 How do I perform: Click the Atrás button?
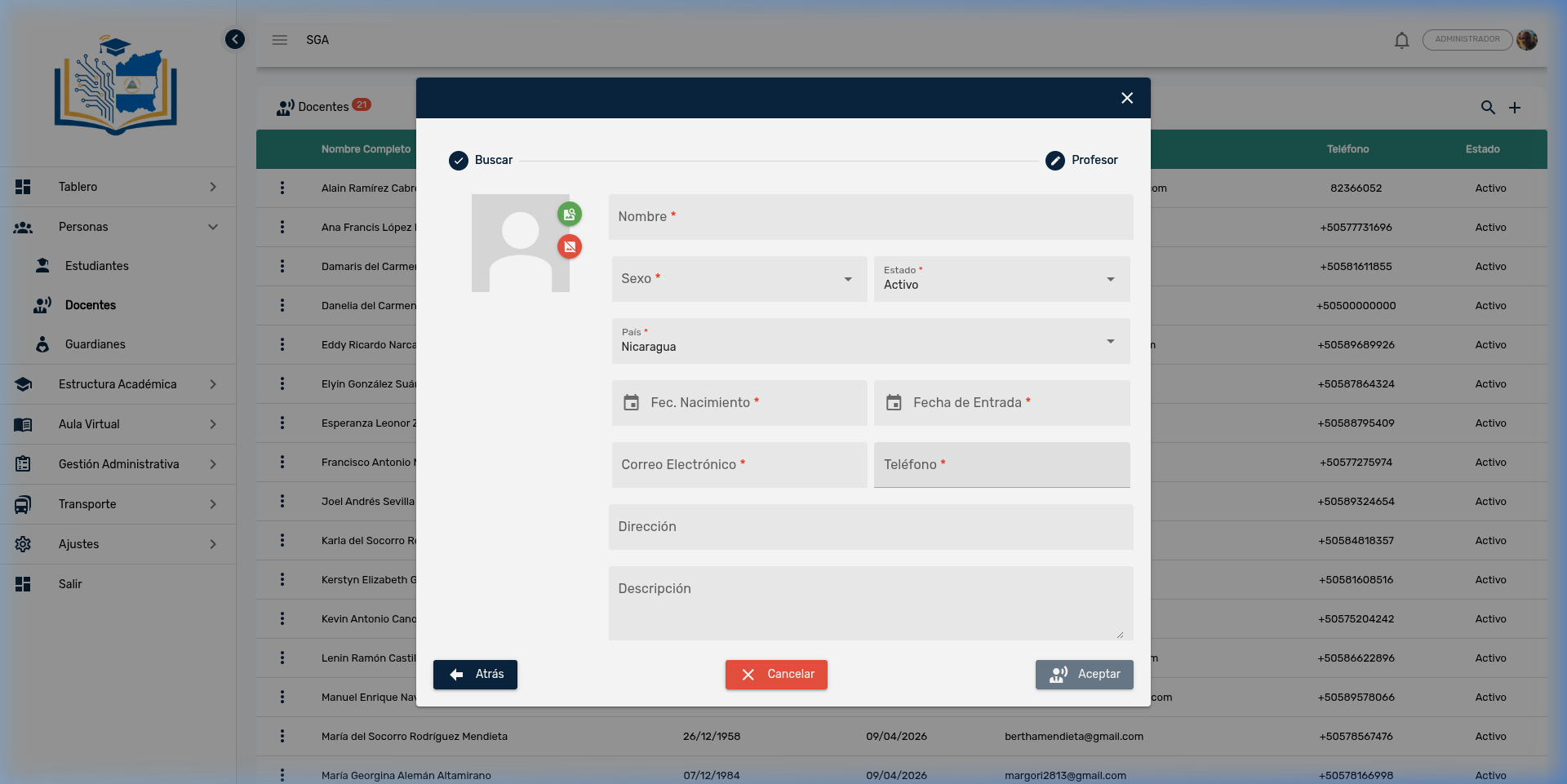(475, 675)
